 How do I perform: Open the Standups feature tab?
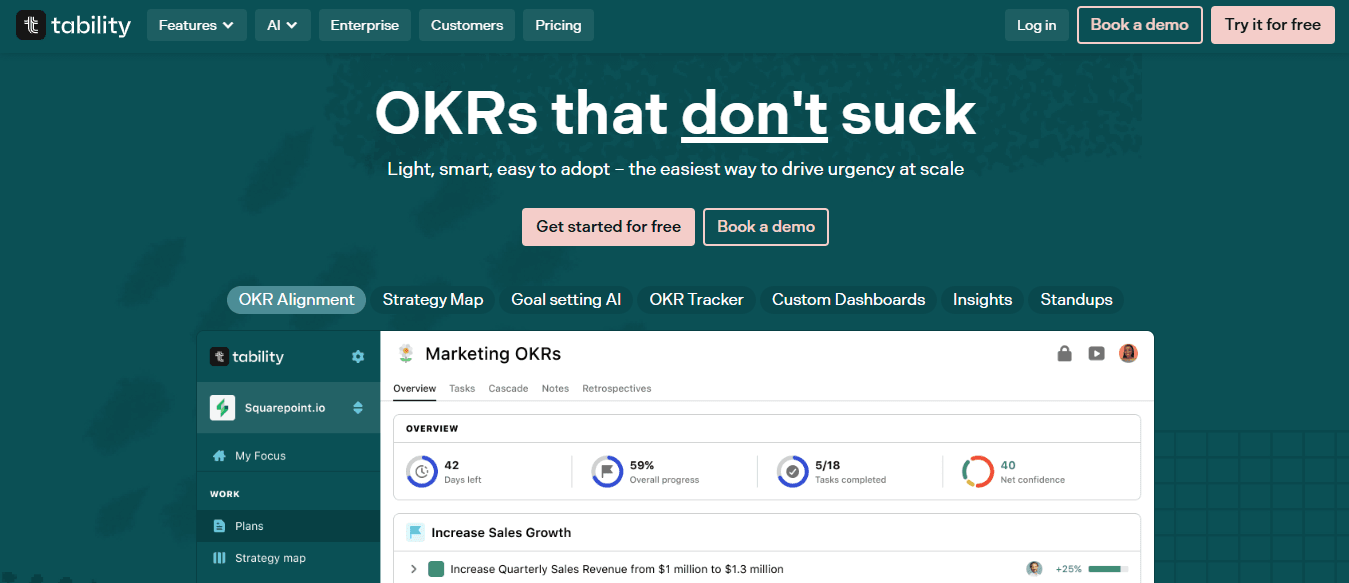(x=1076, y=300)
